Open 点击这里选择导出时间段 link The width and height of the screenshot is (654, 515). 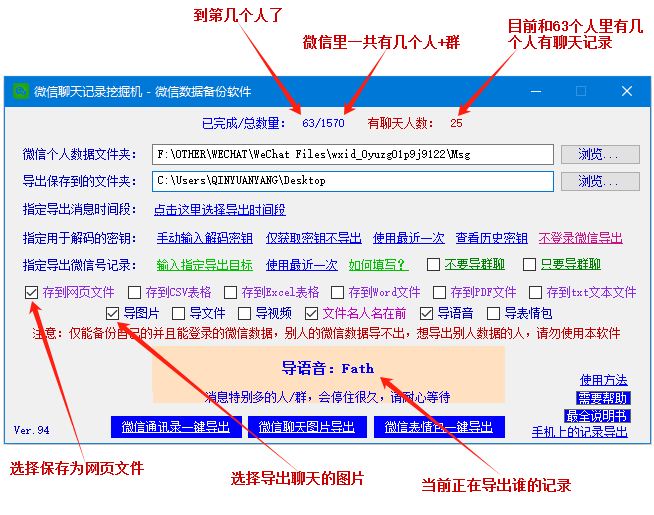pyautogui.click(x=220, y=209)
